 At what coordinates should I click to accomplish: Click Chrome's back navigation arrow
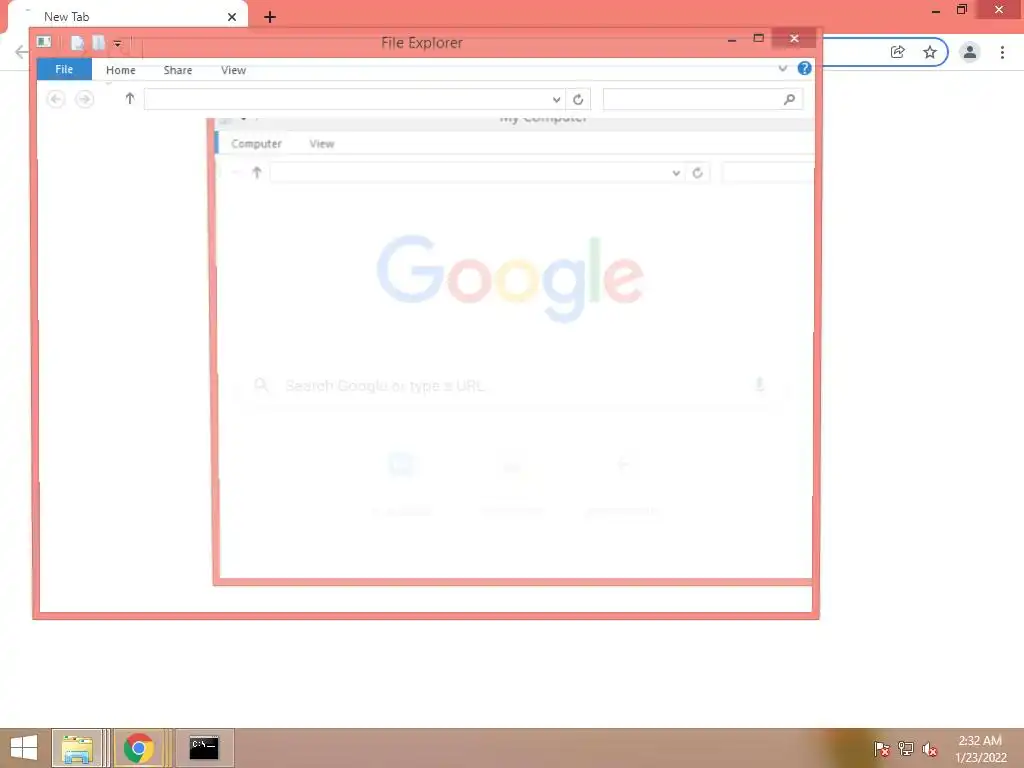(x=22, y=52)
